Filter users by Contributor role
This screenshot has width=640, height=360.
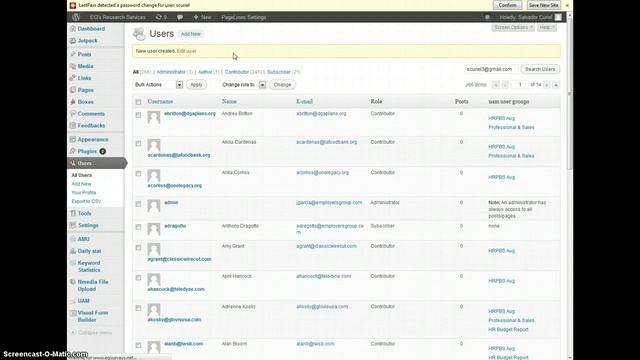click(237, 72)
